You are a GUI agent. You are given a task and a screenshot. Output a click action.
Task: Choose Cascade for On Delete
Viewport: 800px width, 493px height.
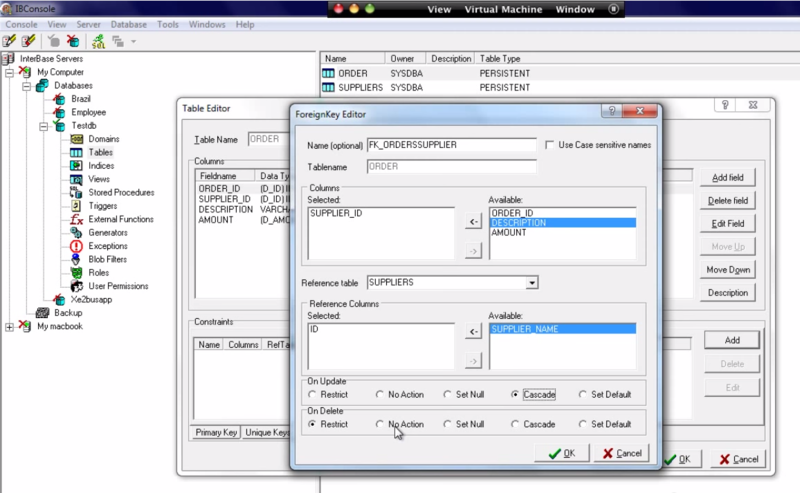[515, 424]
